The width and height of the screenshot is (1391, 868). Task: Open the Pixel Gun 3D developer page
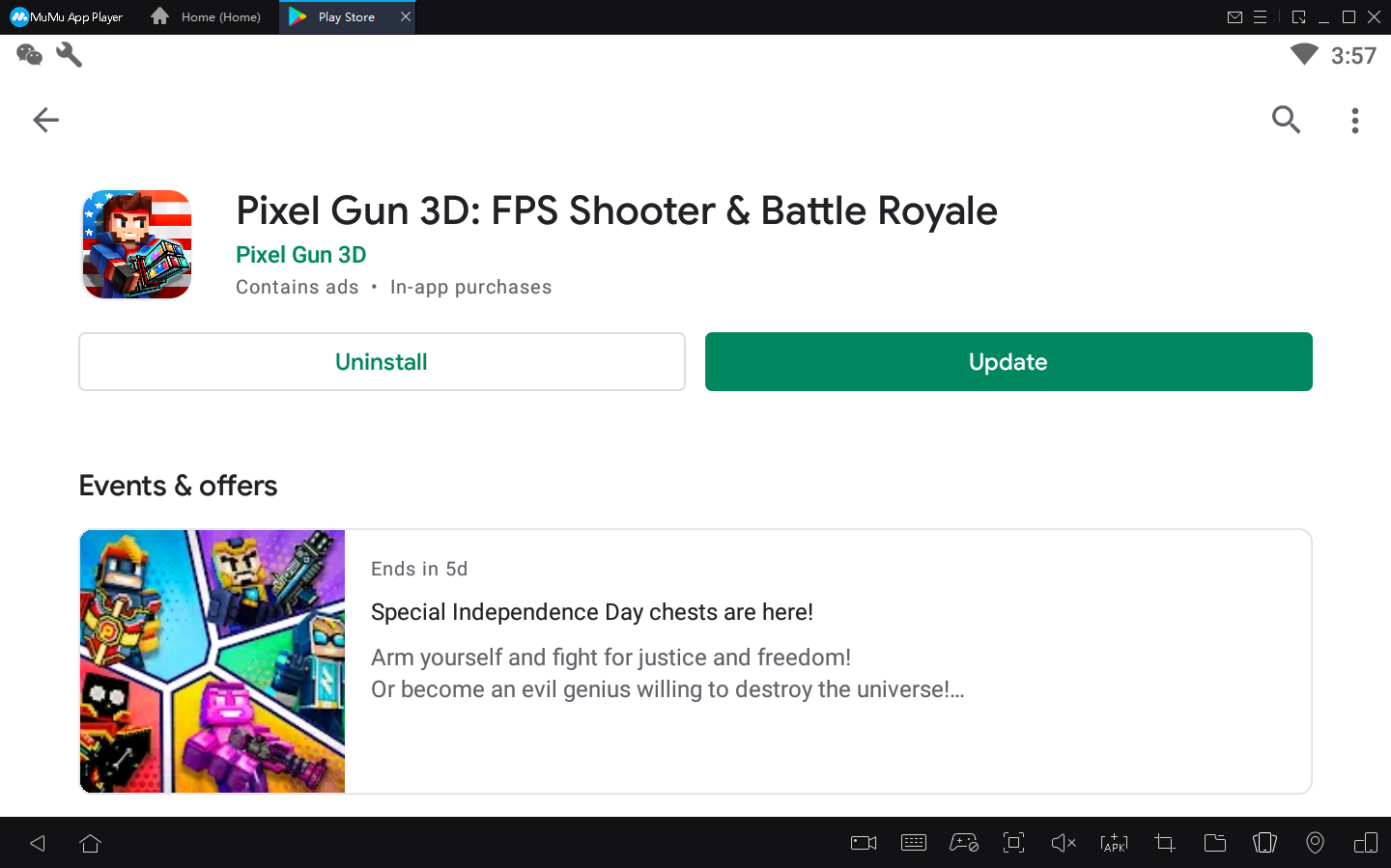pos(301,255)
